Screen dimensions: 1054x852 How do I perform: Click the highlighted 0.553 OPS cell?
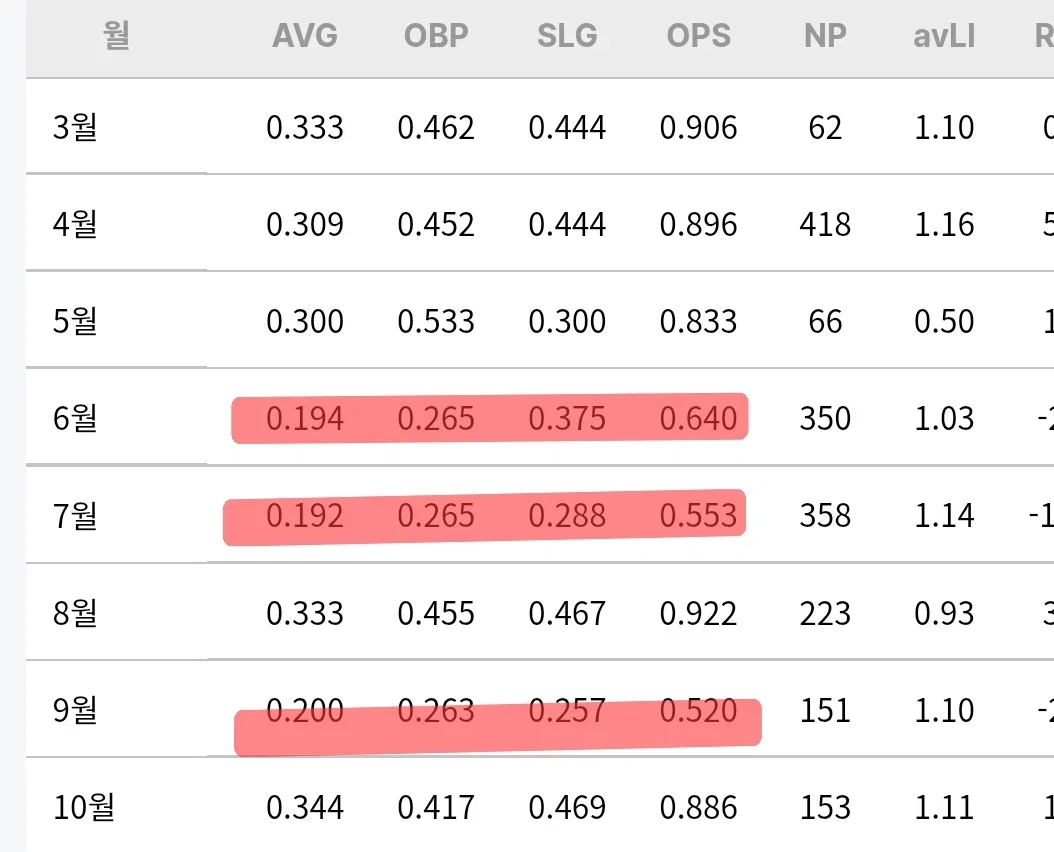tap(698, 516)
